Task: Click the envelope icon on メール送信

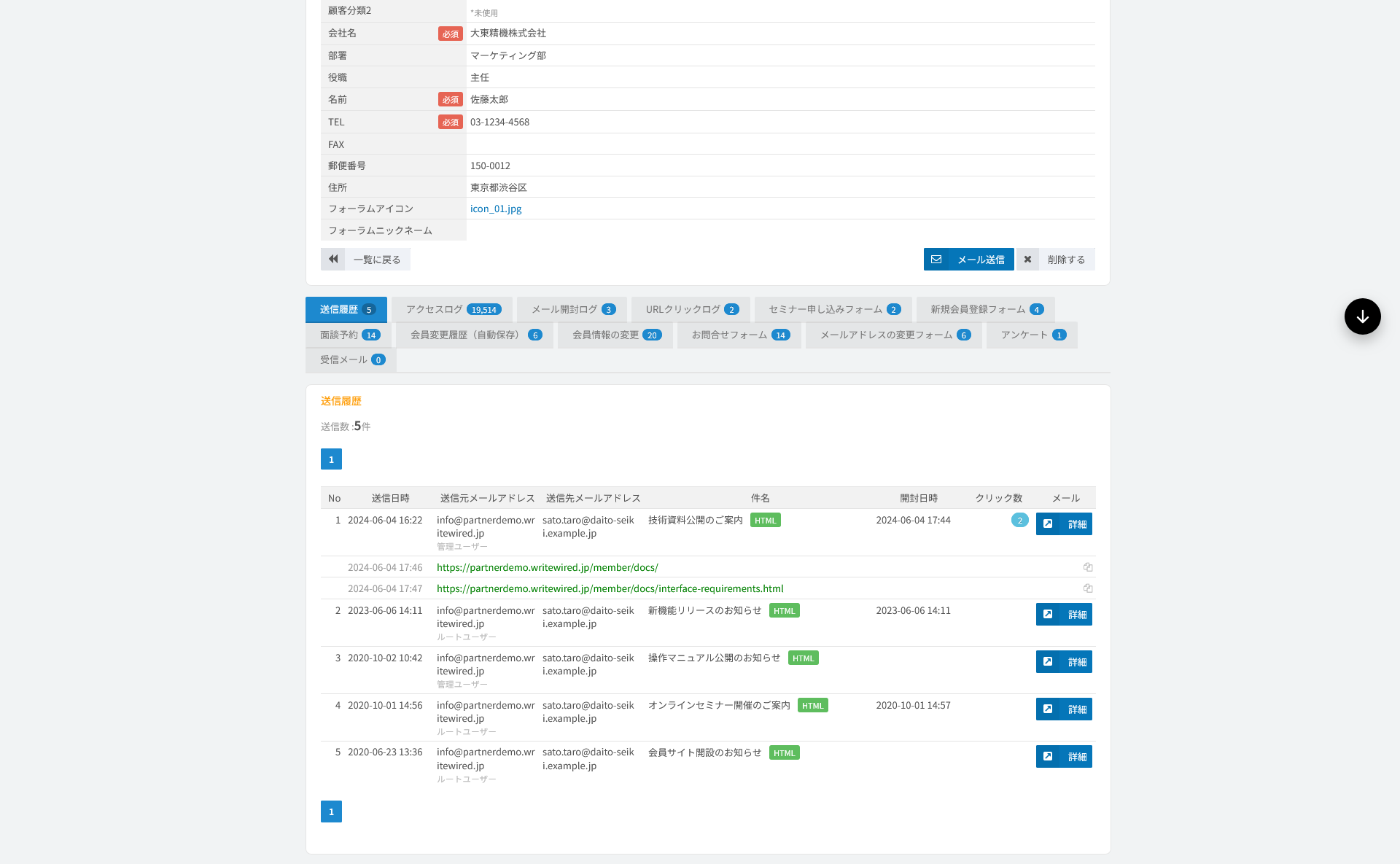Action: 936,260
